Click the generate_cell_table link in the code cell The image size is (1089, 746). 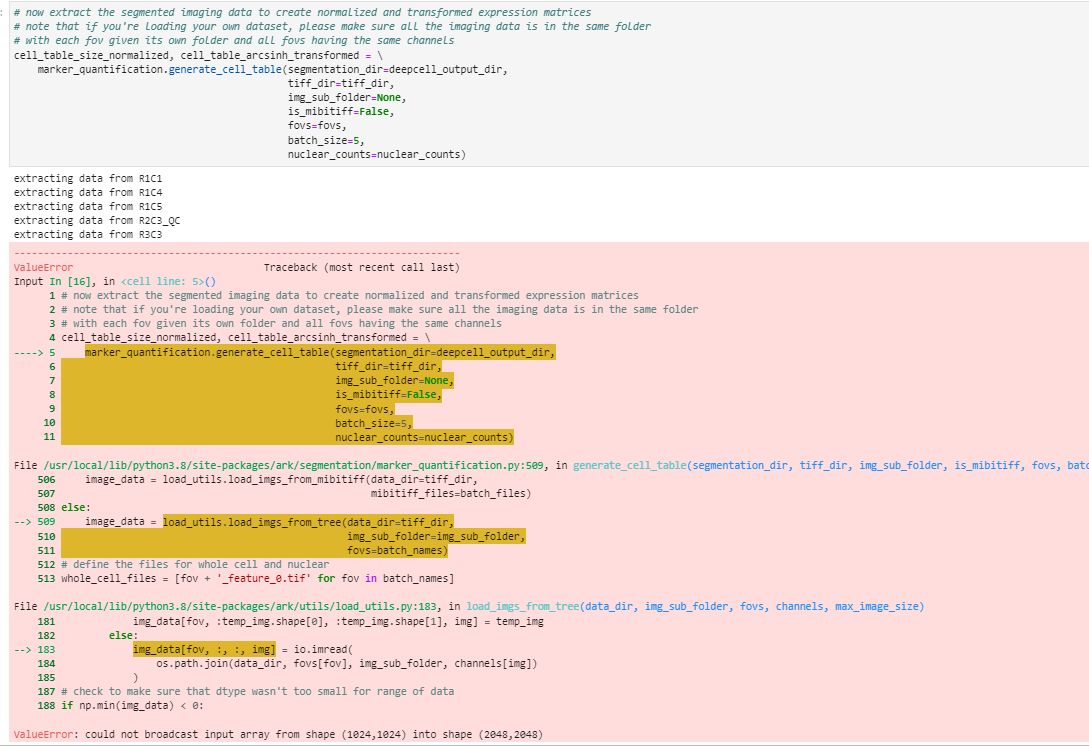click(x=225, y=69)
